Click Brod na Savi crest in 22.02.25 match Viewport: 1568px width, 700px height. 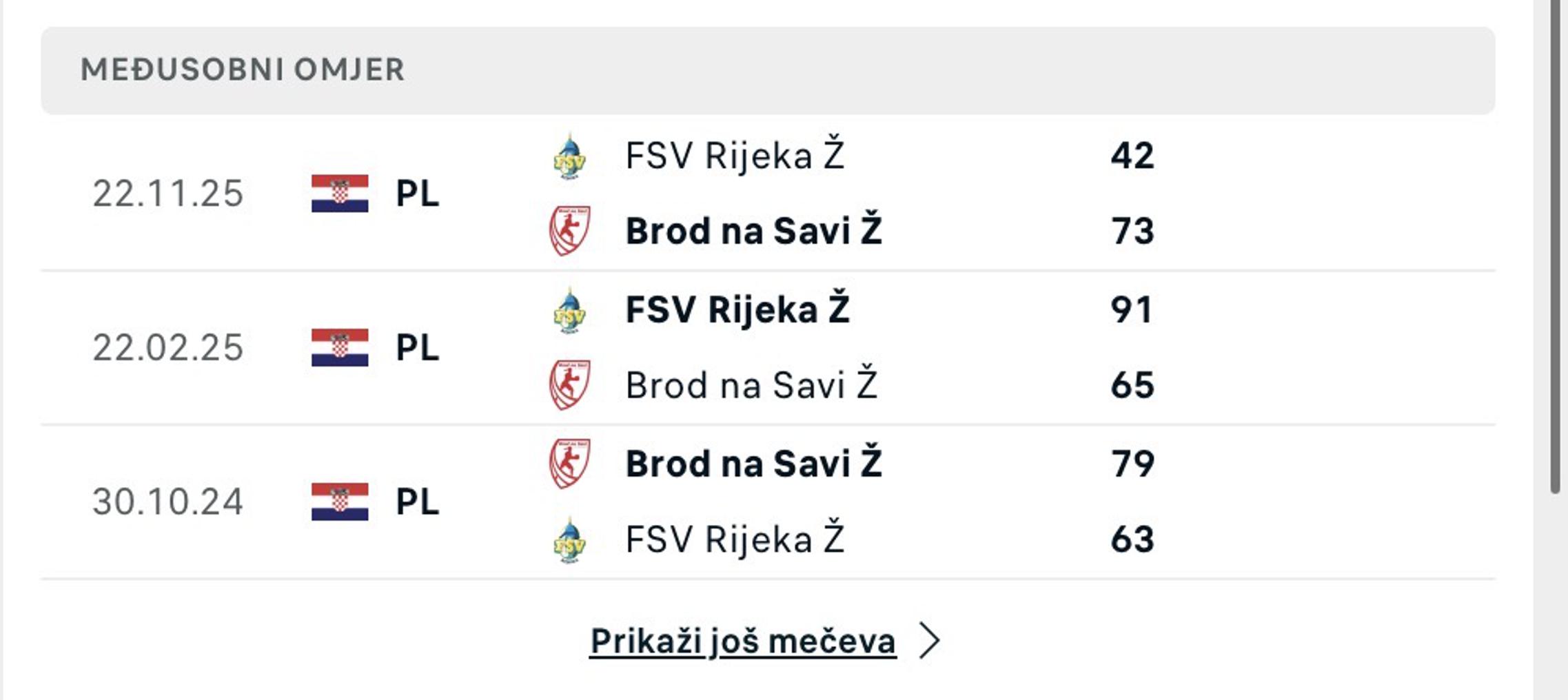tap(569, 385)
